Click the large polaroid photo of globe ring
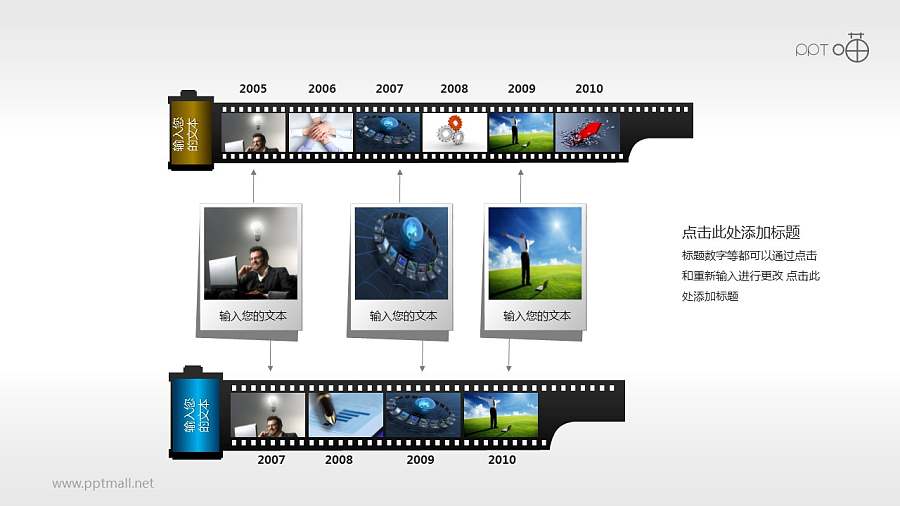Screen dimensions: 900x506 coord(401,253)
